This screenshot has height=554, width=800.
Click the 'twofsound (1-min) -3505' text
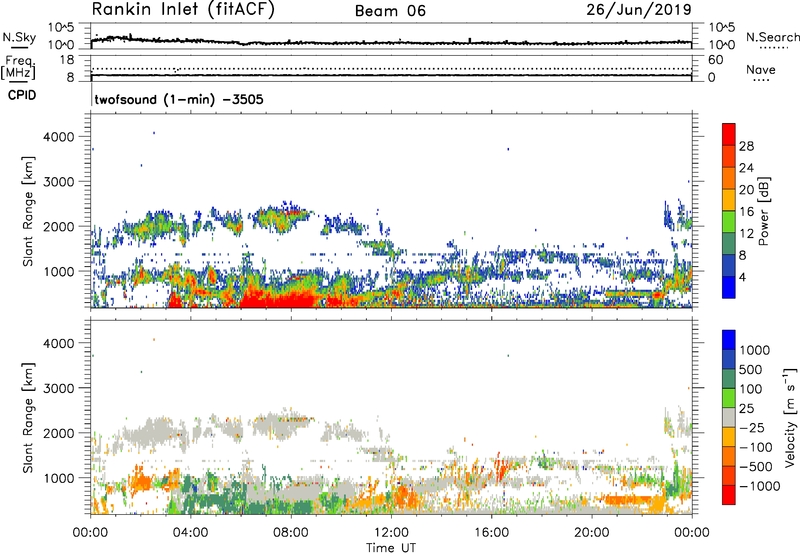(179, 99)
